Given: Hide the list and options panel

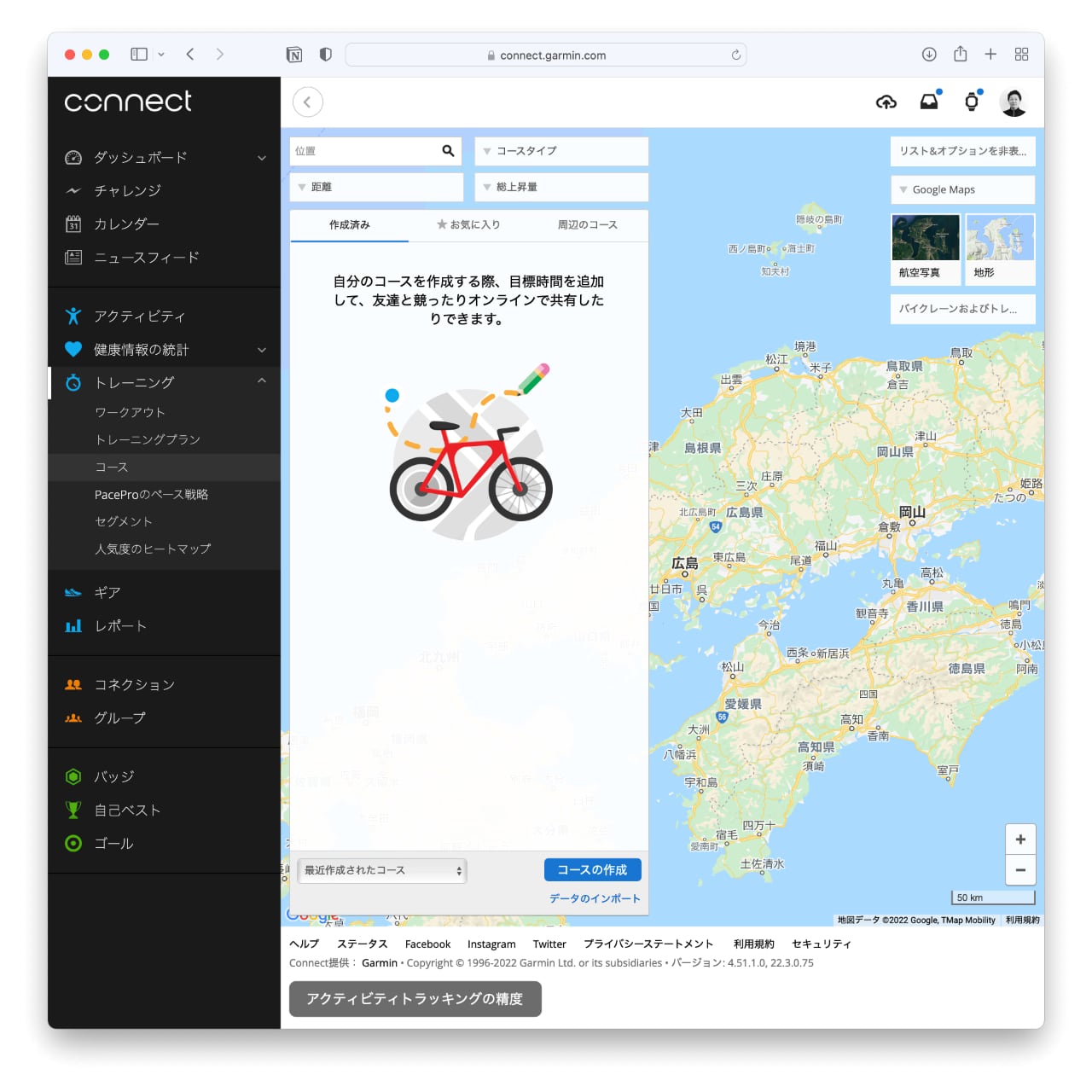Looking at the screenshot, I should tap(962, 151).
